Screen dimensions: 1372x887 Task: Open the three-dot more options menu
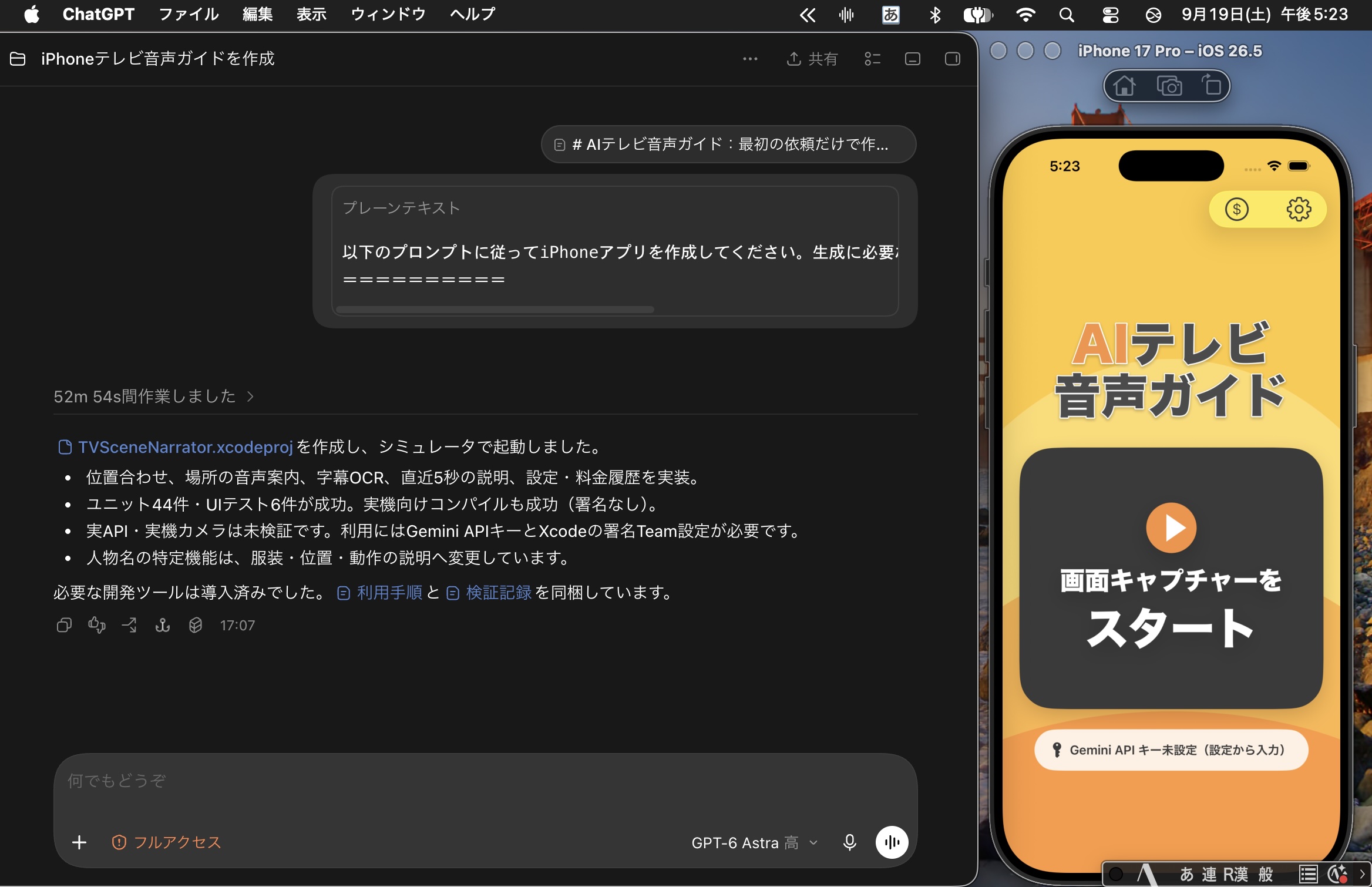(750, 59)
